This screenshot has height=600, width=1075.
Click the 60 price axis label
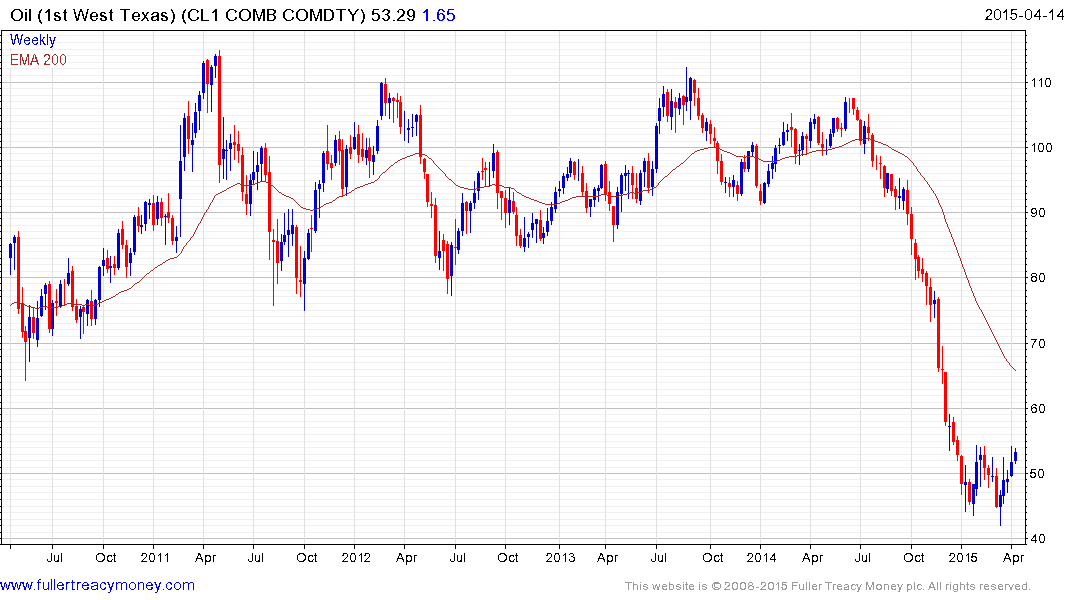1038,409
